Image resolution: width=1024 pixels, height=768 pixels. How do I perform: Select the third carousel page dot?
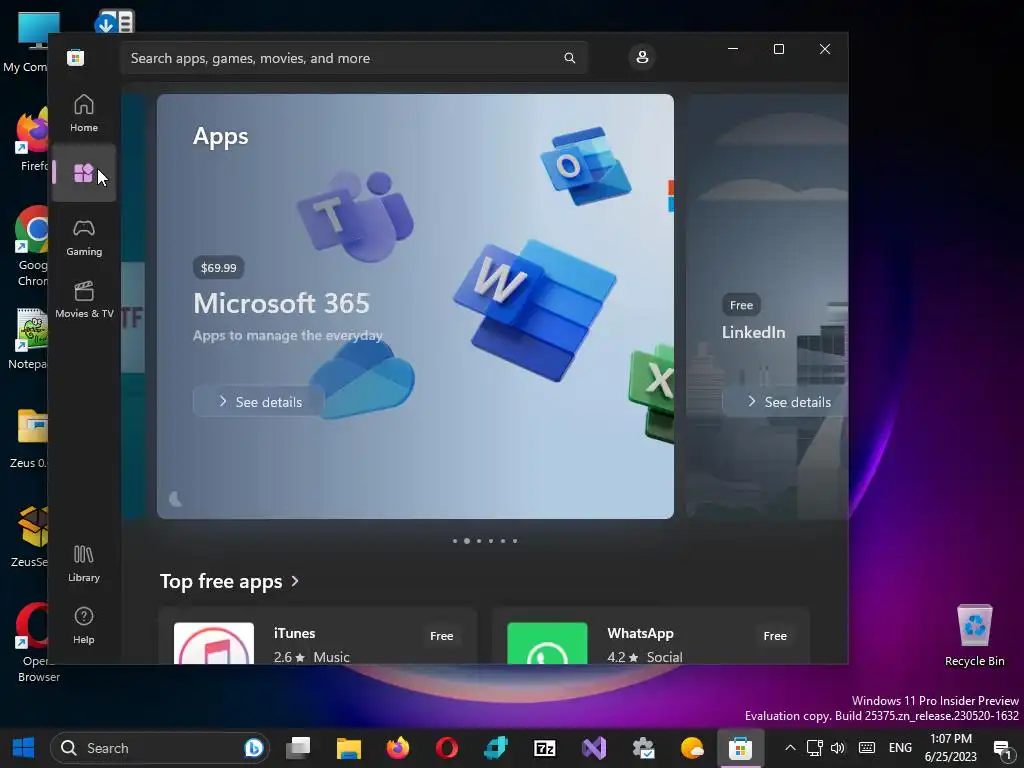coord(479,541)
